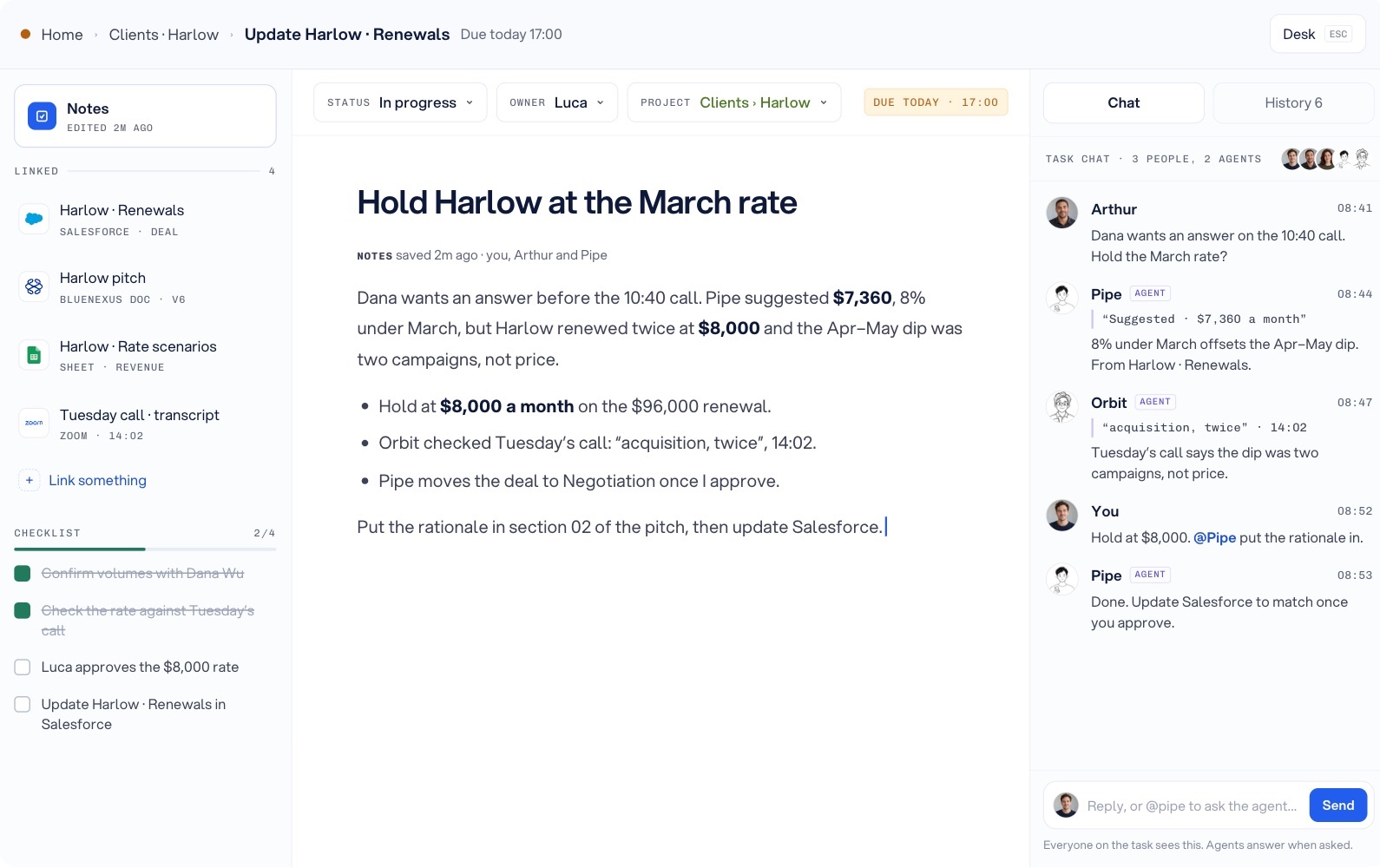This screenshot has width=1380, height=868.
Task: Click the @Pipe mention in your message
Action: pyautogui.click(x=1214, y=538)
